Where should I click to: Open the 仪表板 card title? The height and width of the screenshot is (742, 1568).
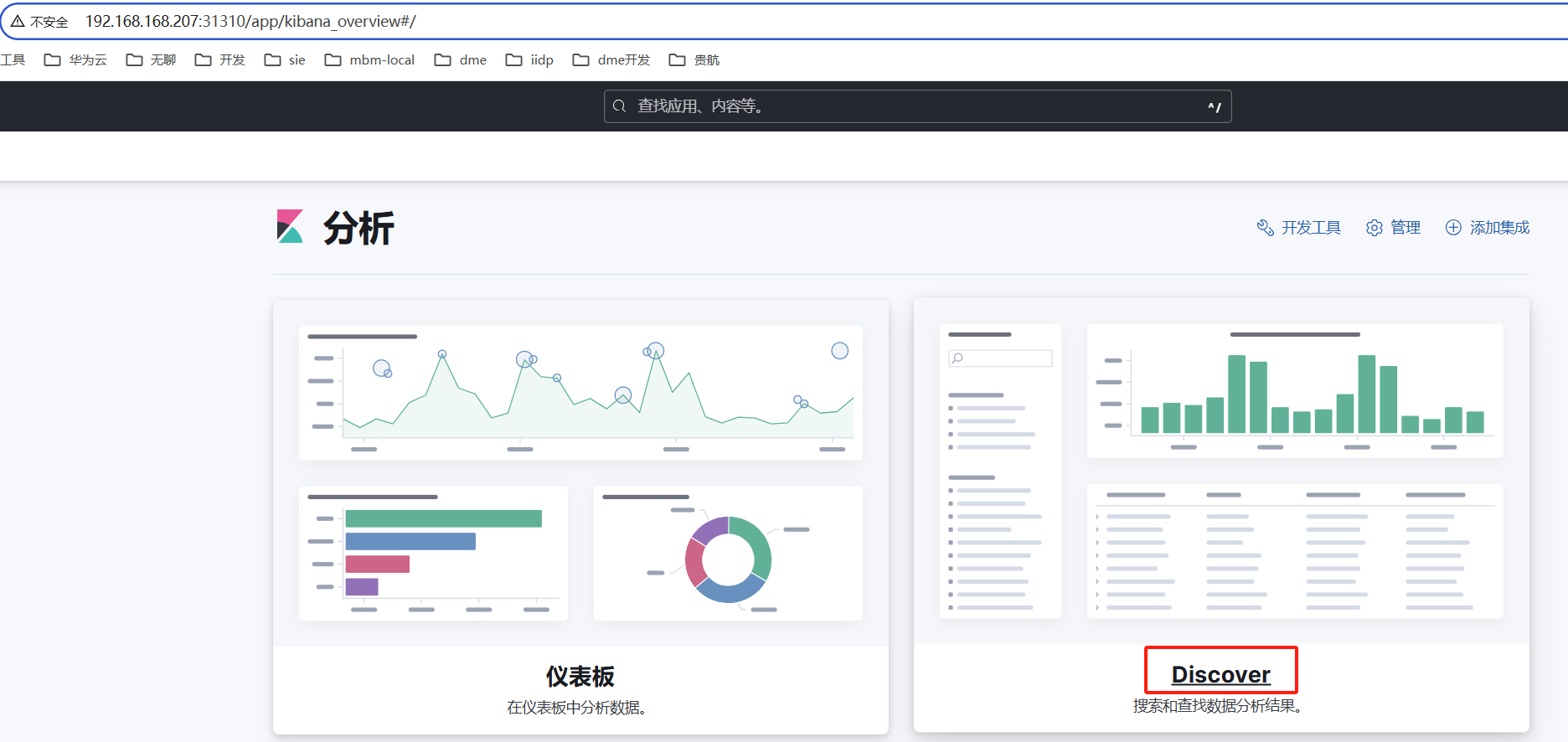point(580,676)
